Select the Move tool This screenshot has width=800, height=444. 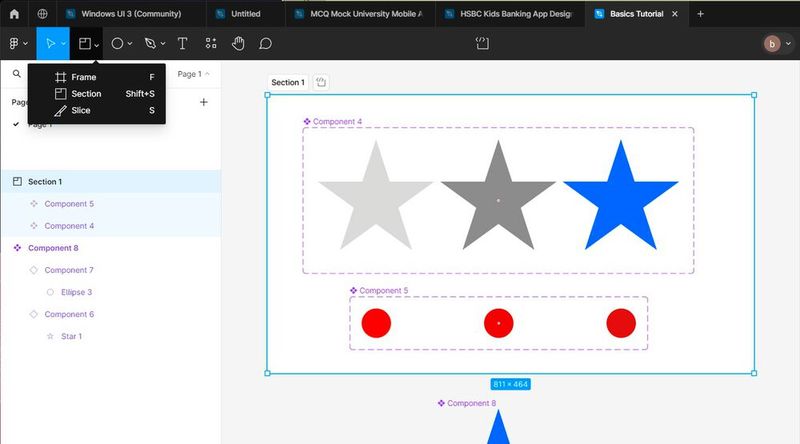(50, 44)
